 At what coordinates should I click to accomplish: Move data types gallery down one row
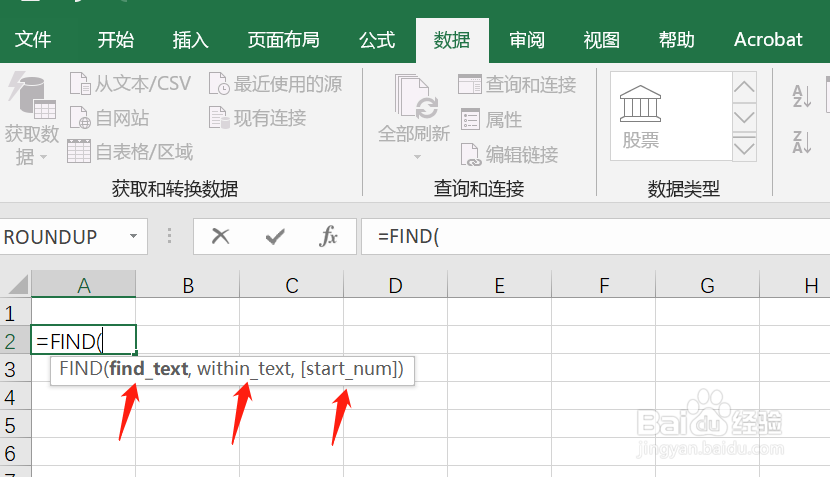tap(744, 116)
